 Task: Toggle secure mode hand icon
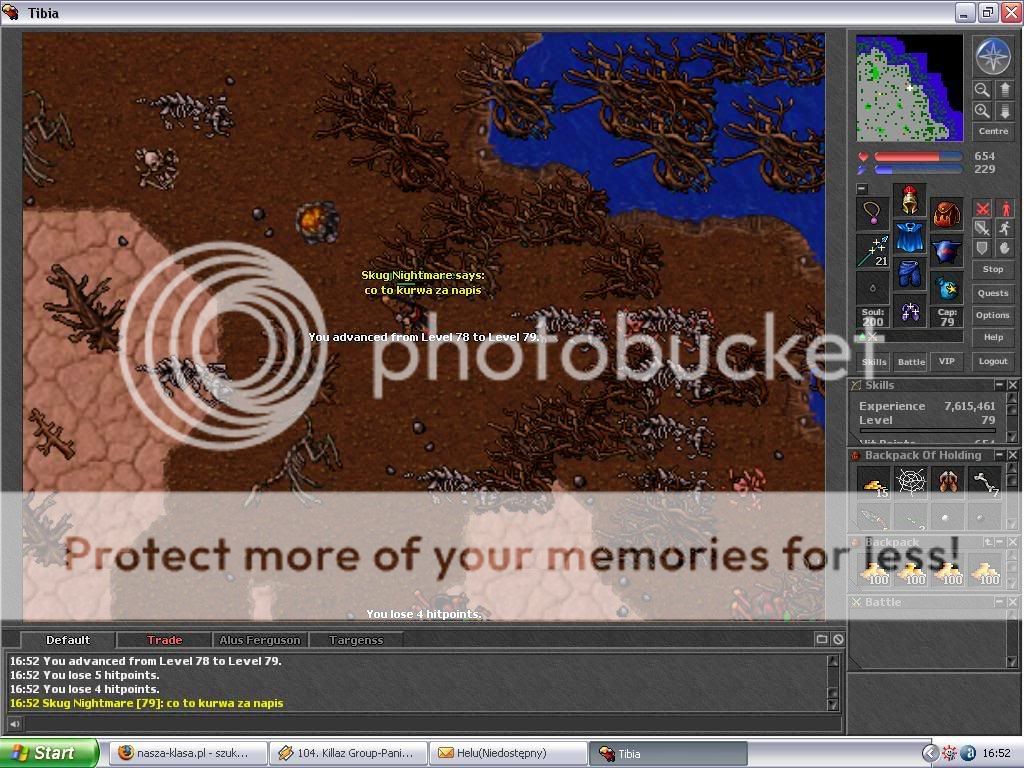1004,248
